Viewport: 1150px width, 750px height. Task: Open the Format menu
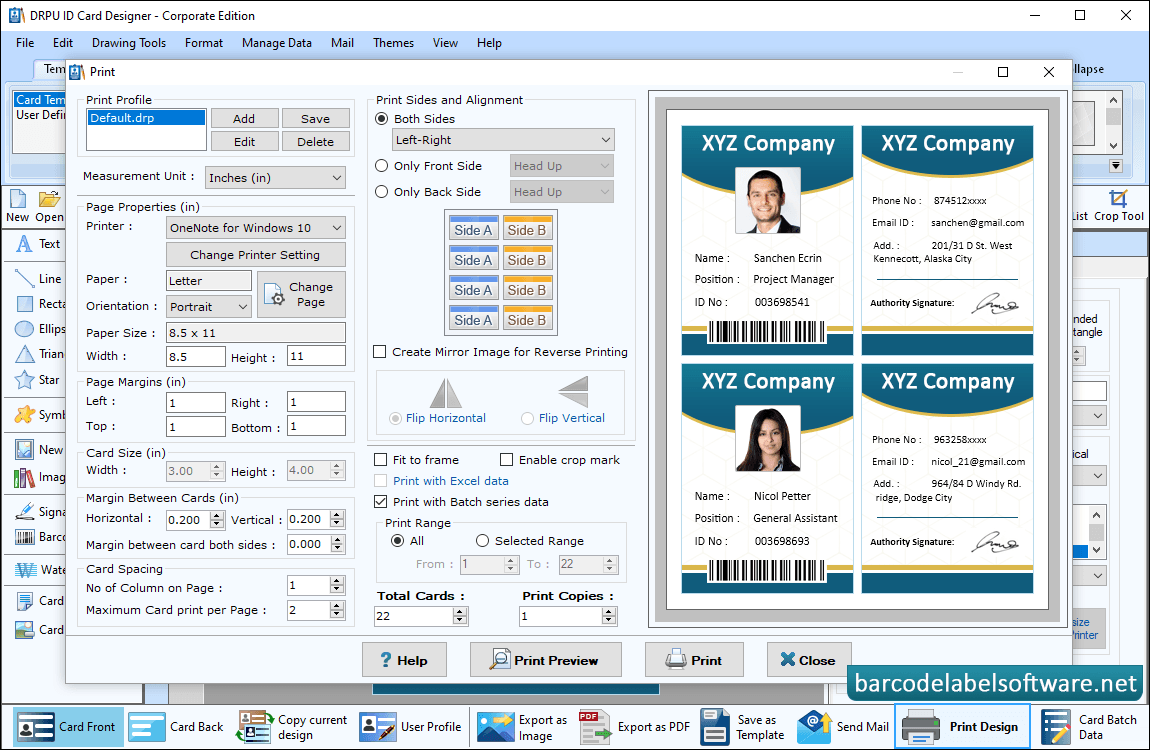[204, 43]
